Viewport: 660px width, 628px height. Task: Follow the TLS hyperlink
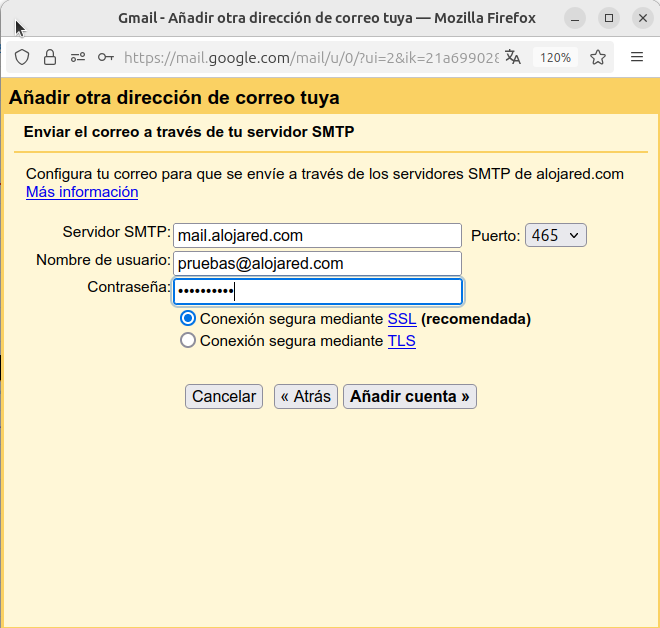point(402,341)
